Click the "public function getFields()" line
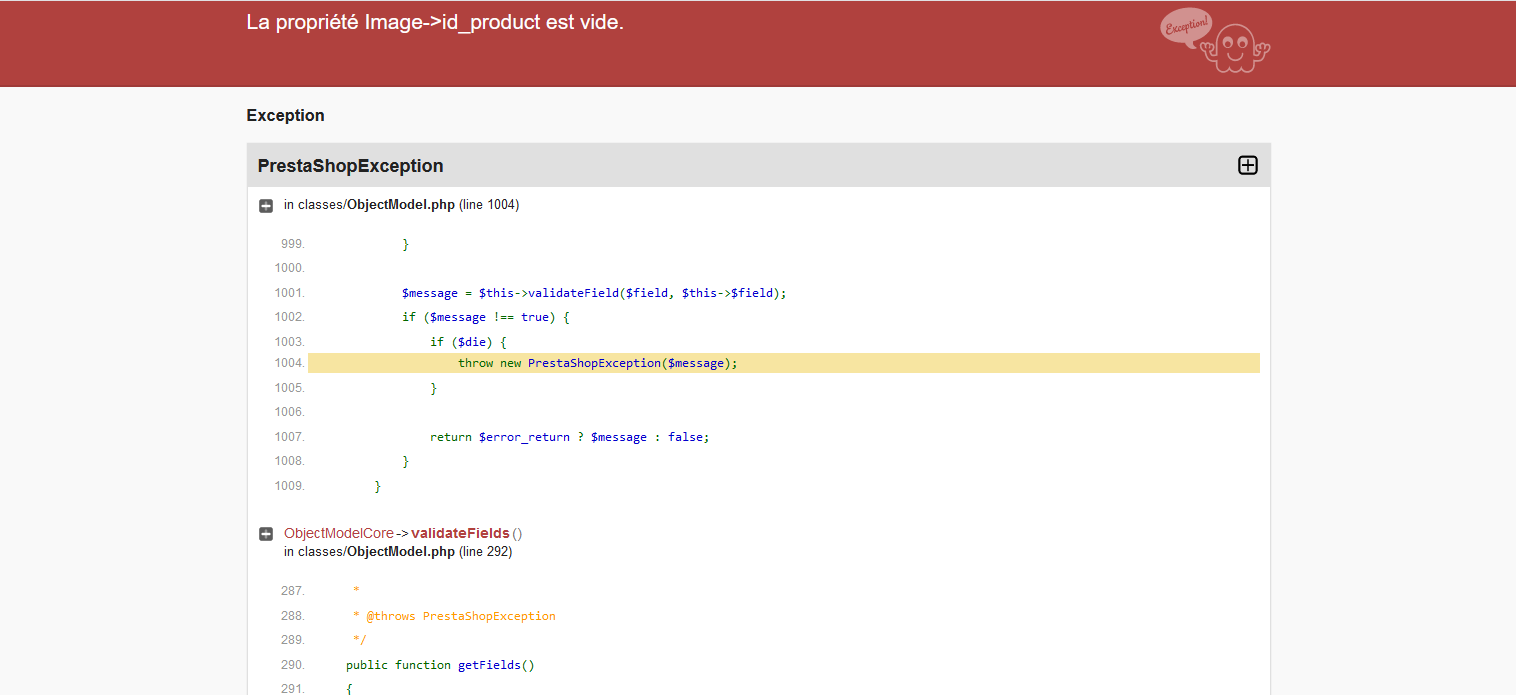This screenshot has height=695, width=1516. coord(440,665)
